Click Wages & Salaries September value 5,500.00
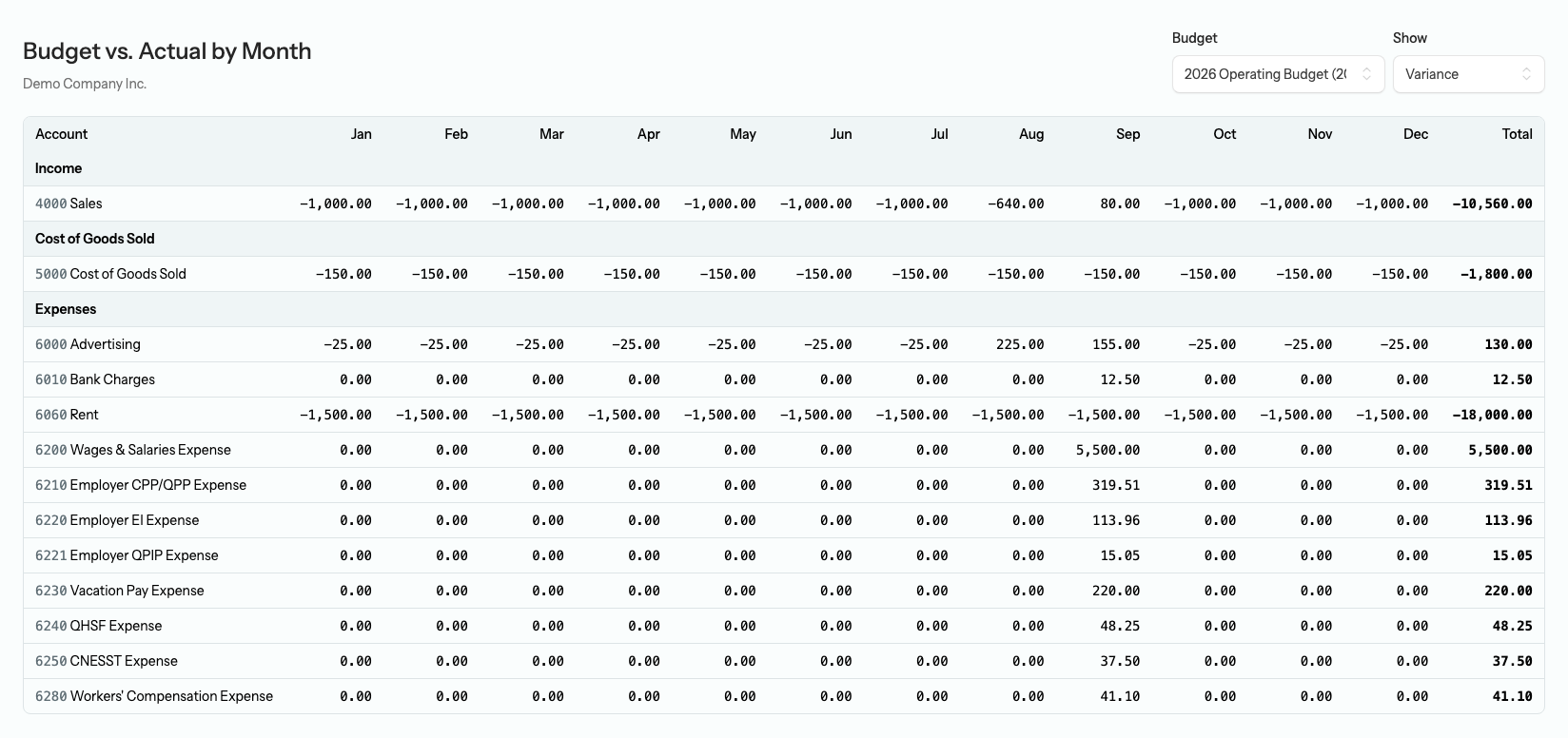Image resolution: width=1568 pixels, height=738 pixels. [x=1107, y=450]
